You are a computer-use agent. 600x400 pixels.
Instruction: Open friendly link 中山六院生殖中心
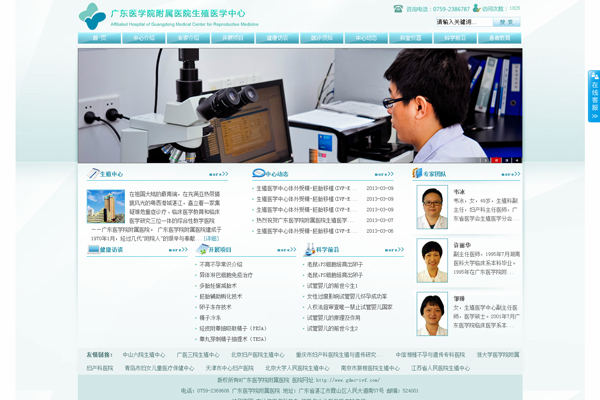point(144,355)
